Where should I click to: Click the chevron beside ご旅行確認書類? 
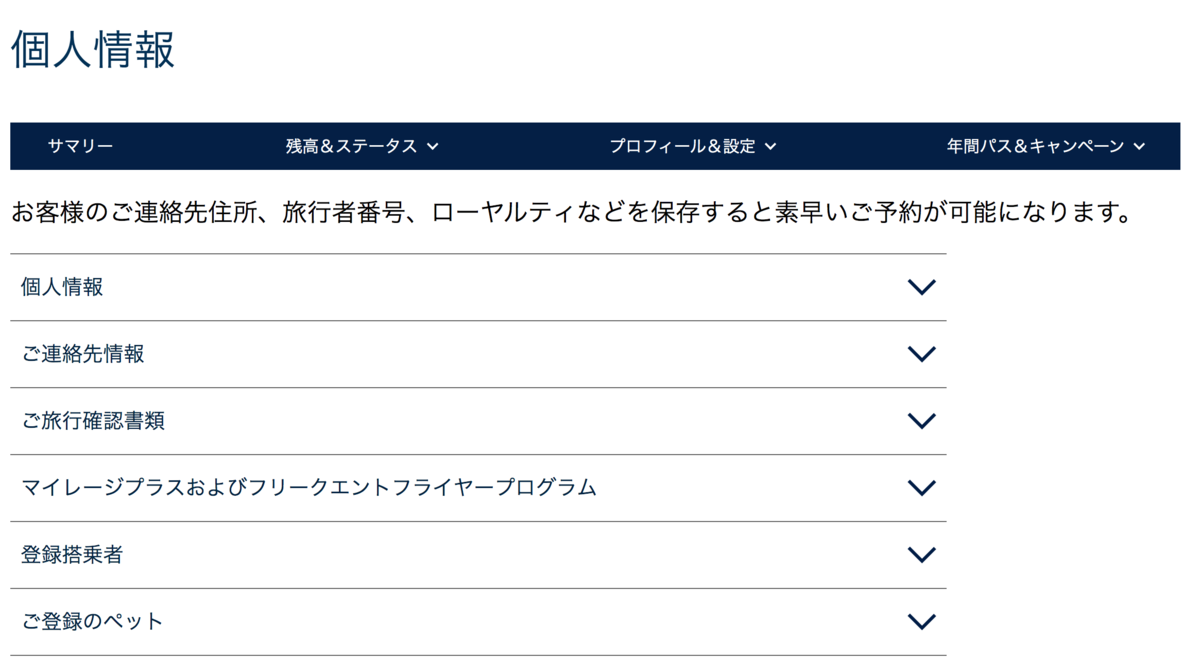pyautogui.click(x=920, y=421)
